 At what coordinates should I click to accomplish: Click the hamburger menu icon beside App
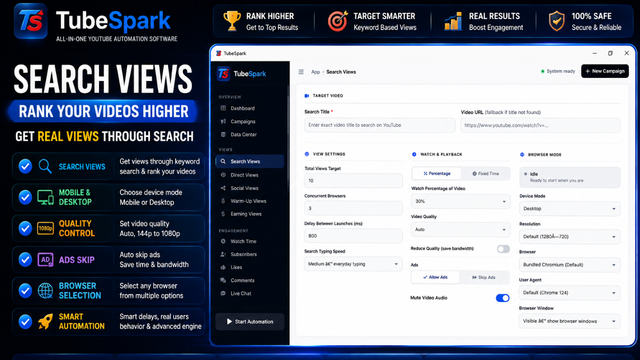point(301,72)
